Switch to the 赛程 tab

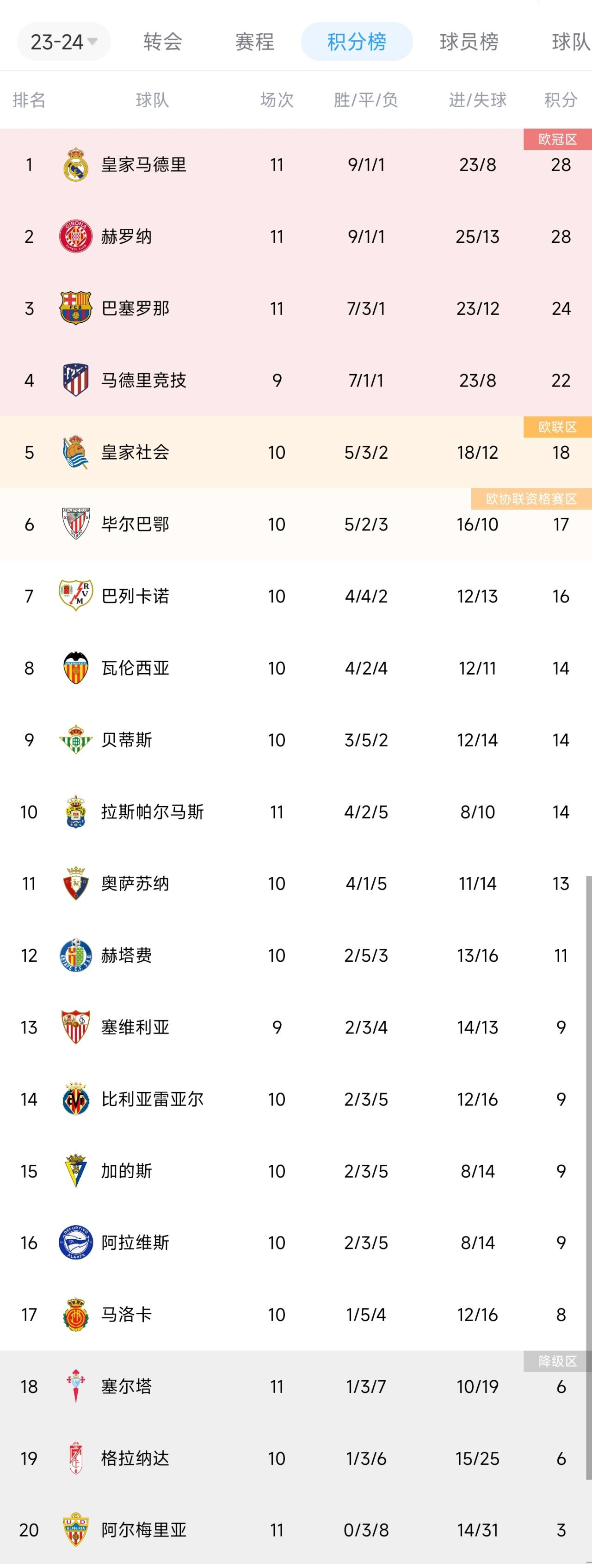click(254, 42)
